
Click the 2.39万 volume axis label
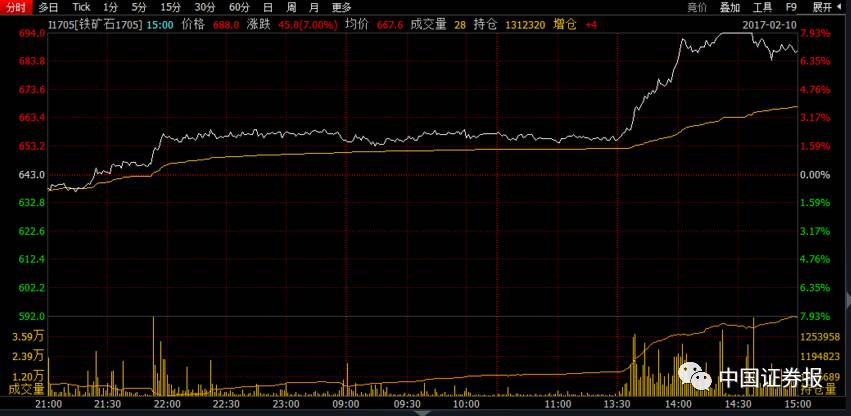[28, 356]
